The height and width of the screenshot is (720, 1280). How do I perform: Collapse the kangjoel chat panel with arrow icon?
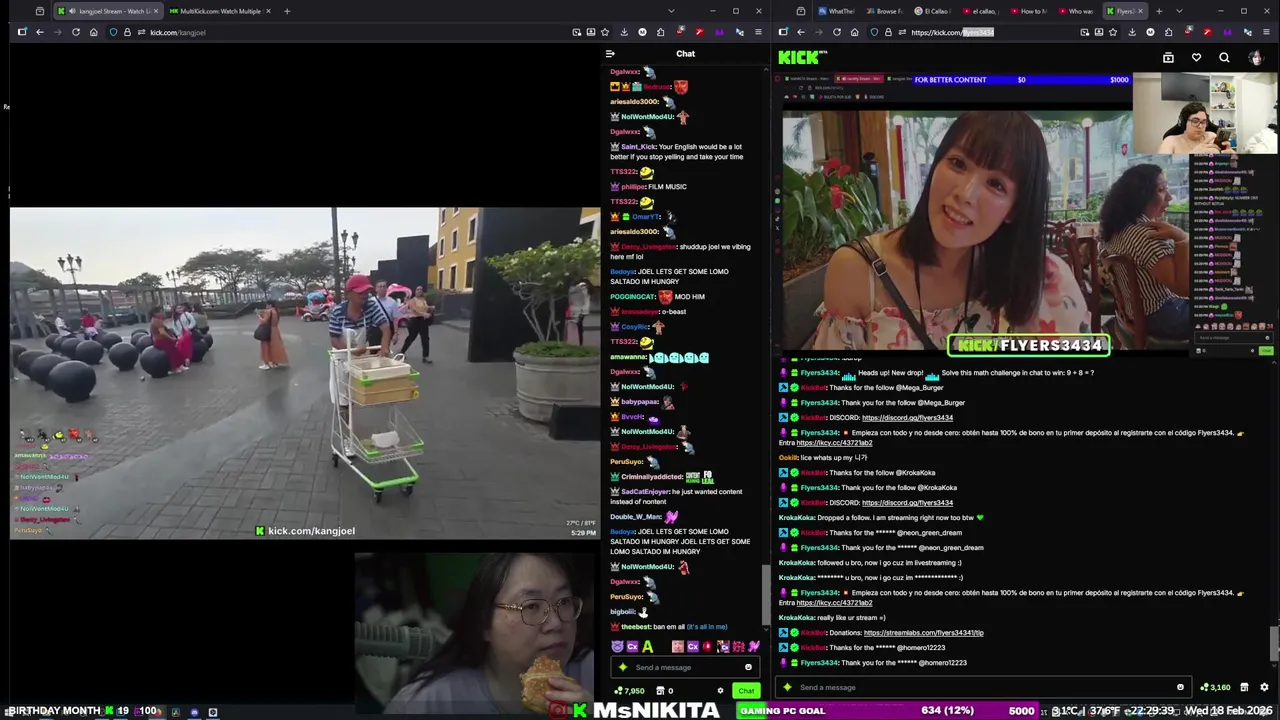pyautogui.click(x=610, y=54)
